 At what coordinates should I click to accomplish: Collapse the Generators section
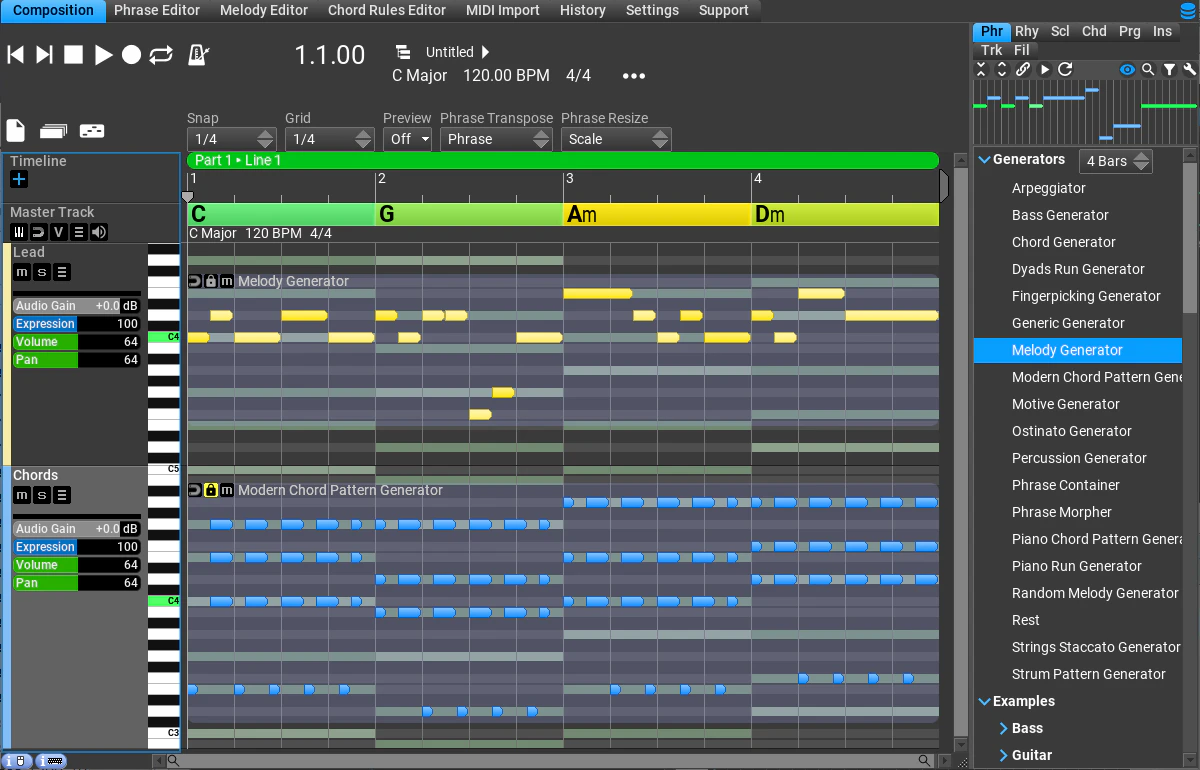[983, 159]
